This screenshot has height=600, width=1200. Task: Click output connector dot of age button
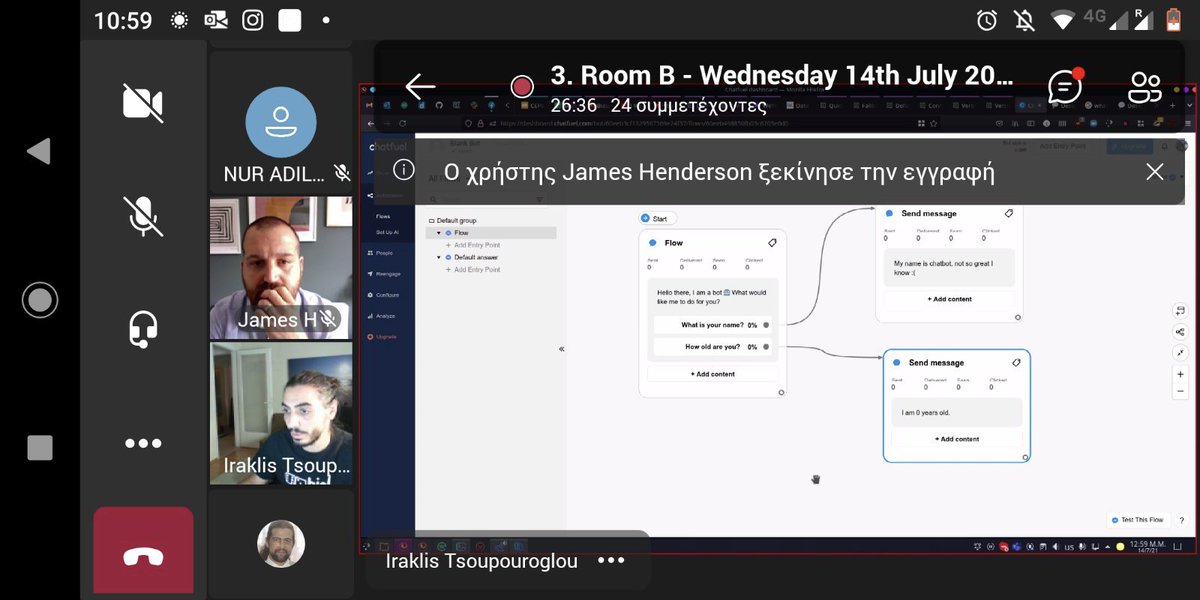click(766, 347)
